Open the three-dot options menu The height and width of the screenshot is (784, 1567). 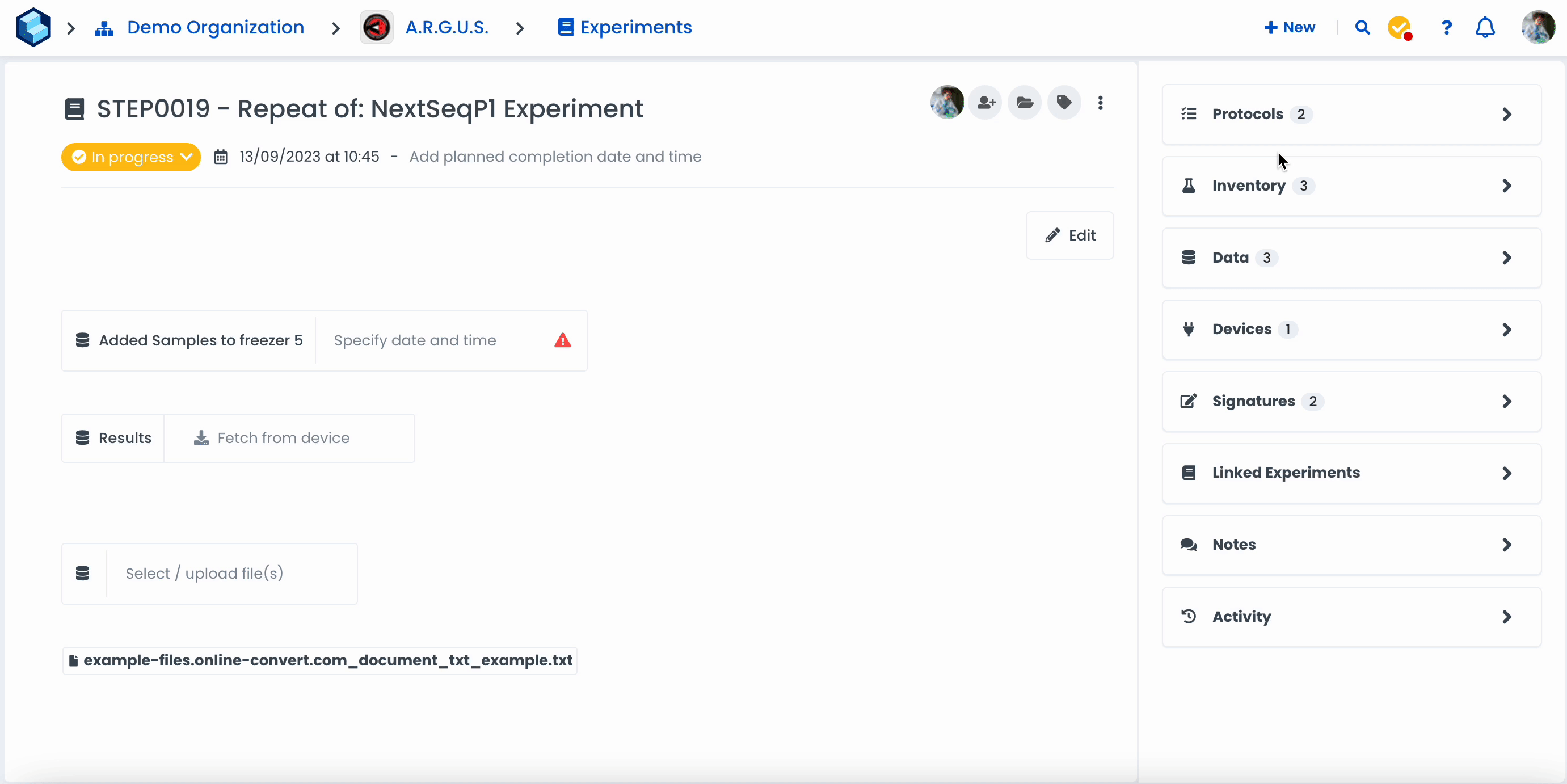[1101, 103]
